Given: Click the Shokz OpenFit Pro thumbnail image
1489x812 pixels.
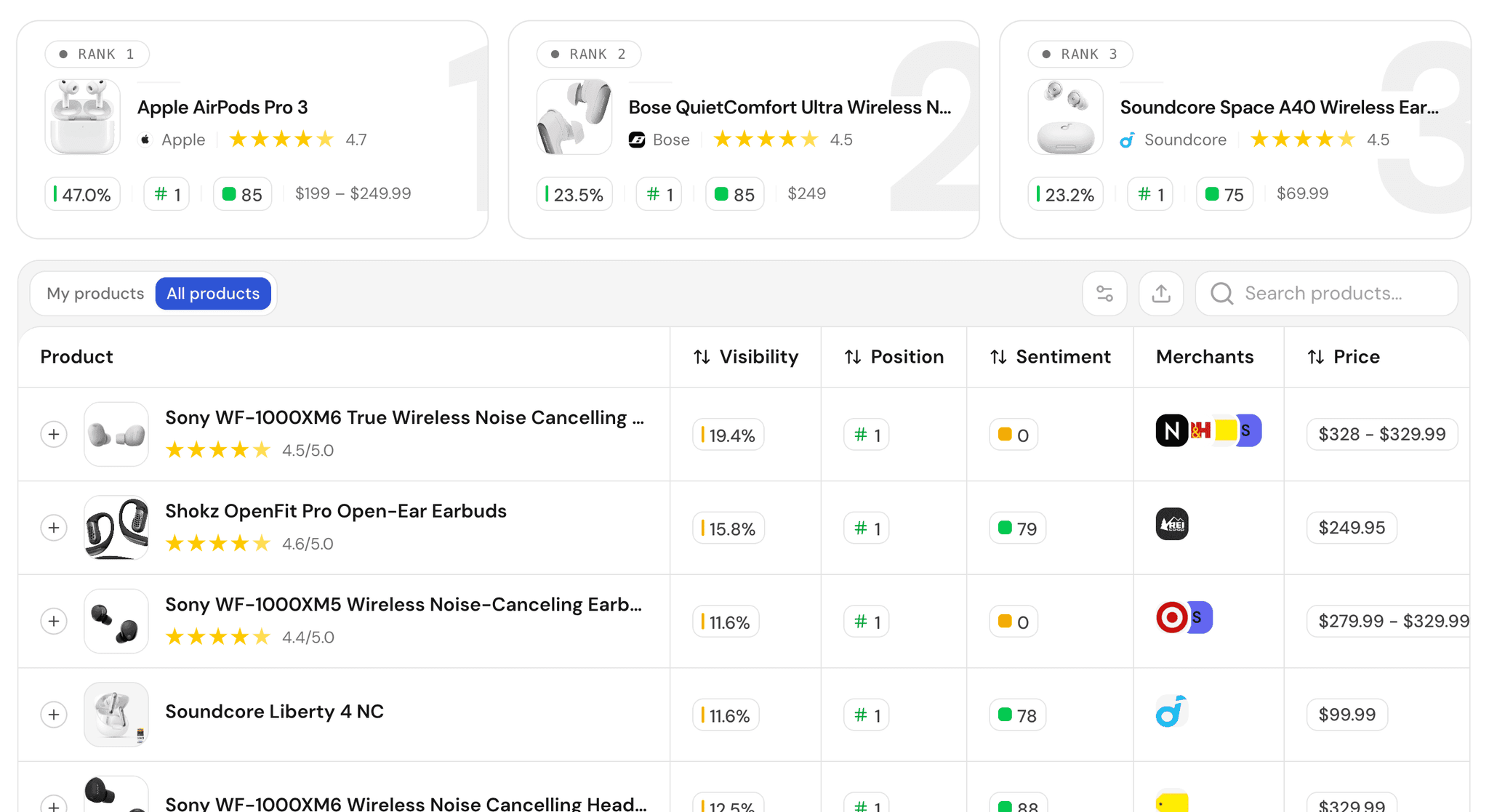Looking at the screenshot, I should 116,528.
